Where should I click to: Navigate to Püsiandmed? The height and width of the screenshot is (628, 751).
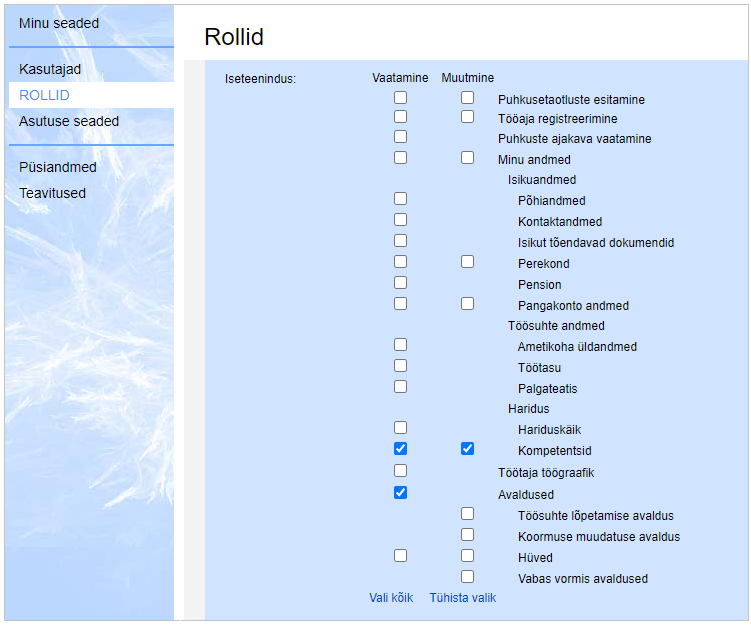point(58,167)
